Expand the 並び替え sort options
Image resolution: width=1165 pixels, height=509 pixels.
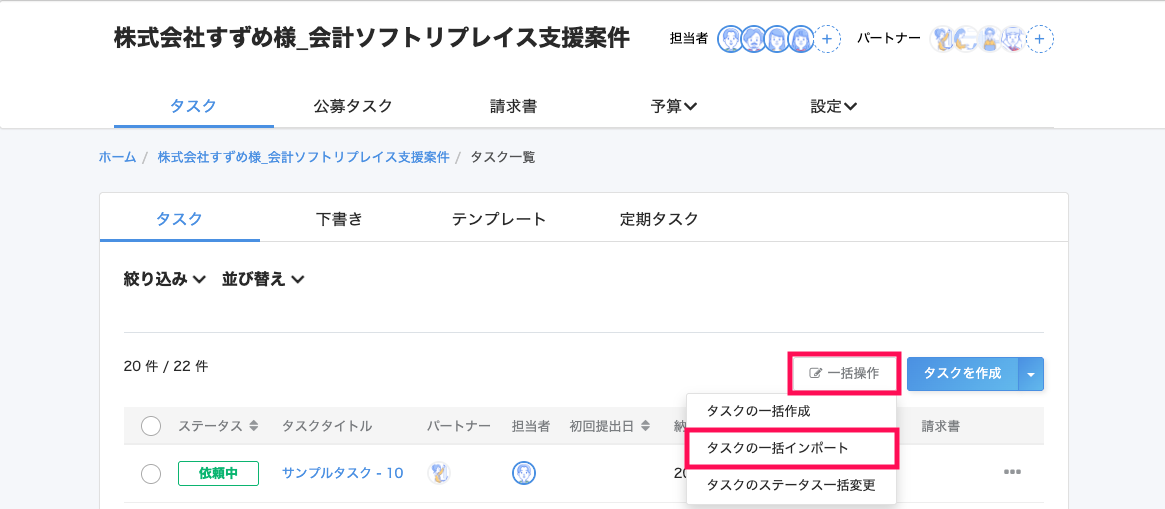click(263, 279)
